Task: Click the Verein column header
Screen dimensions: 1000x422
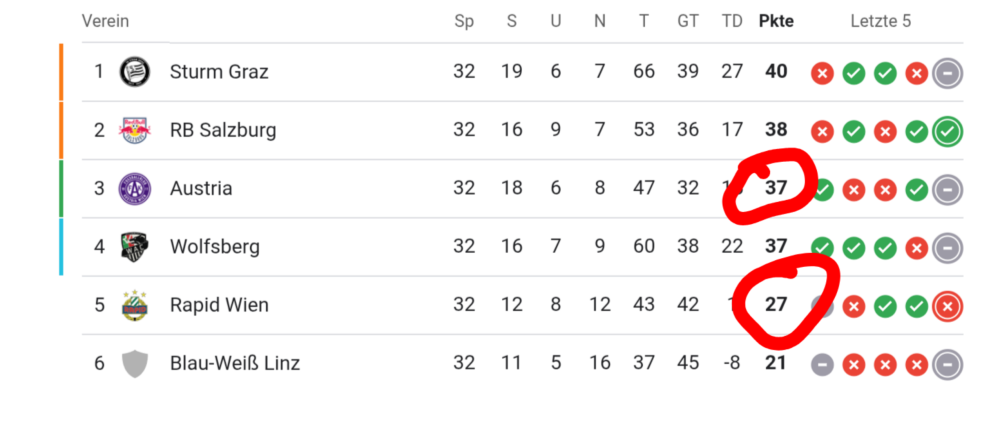Action: [105, 21]
